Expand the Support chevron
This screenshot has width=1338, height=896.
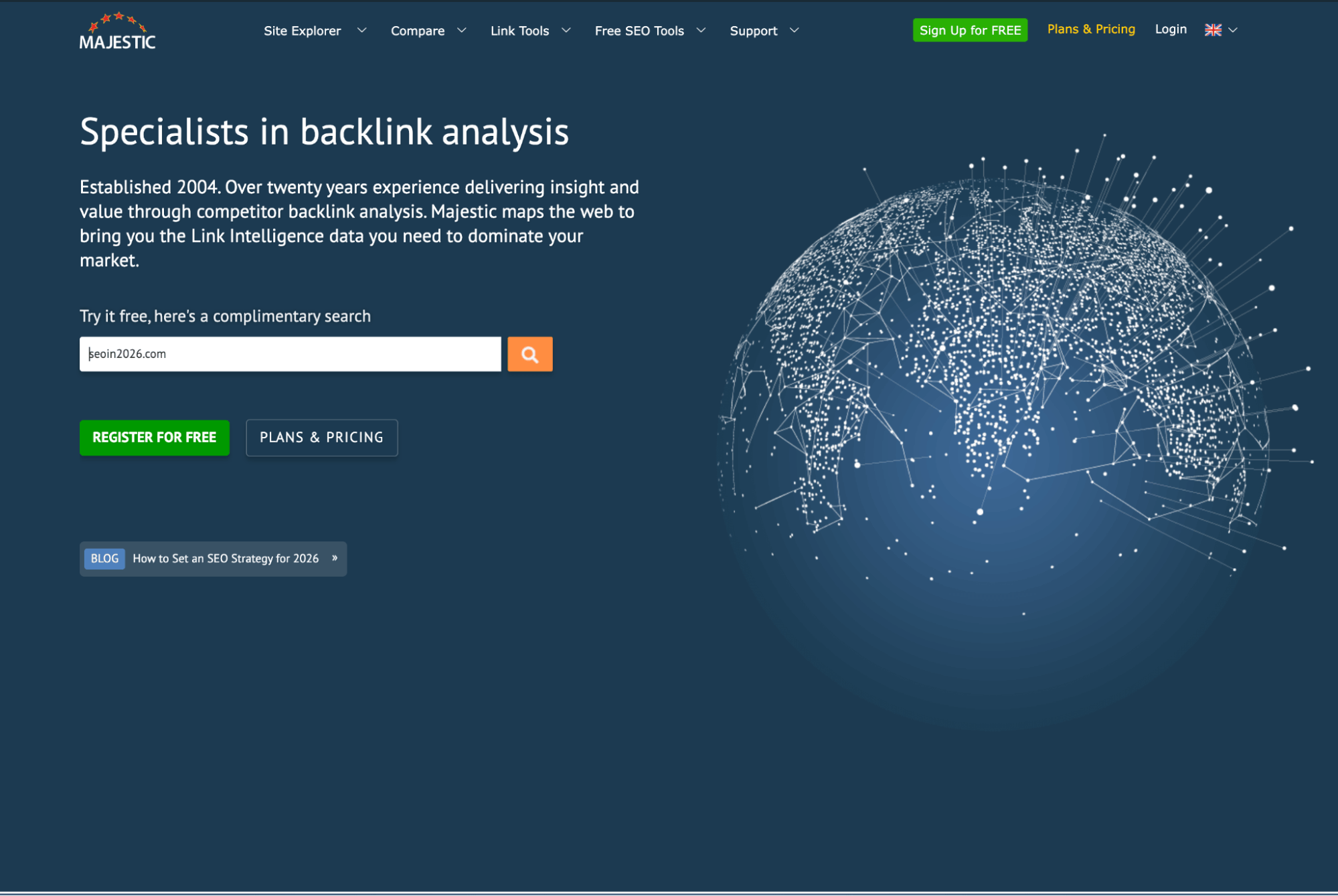794,30
